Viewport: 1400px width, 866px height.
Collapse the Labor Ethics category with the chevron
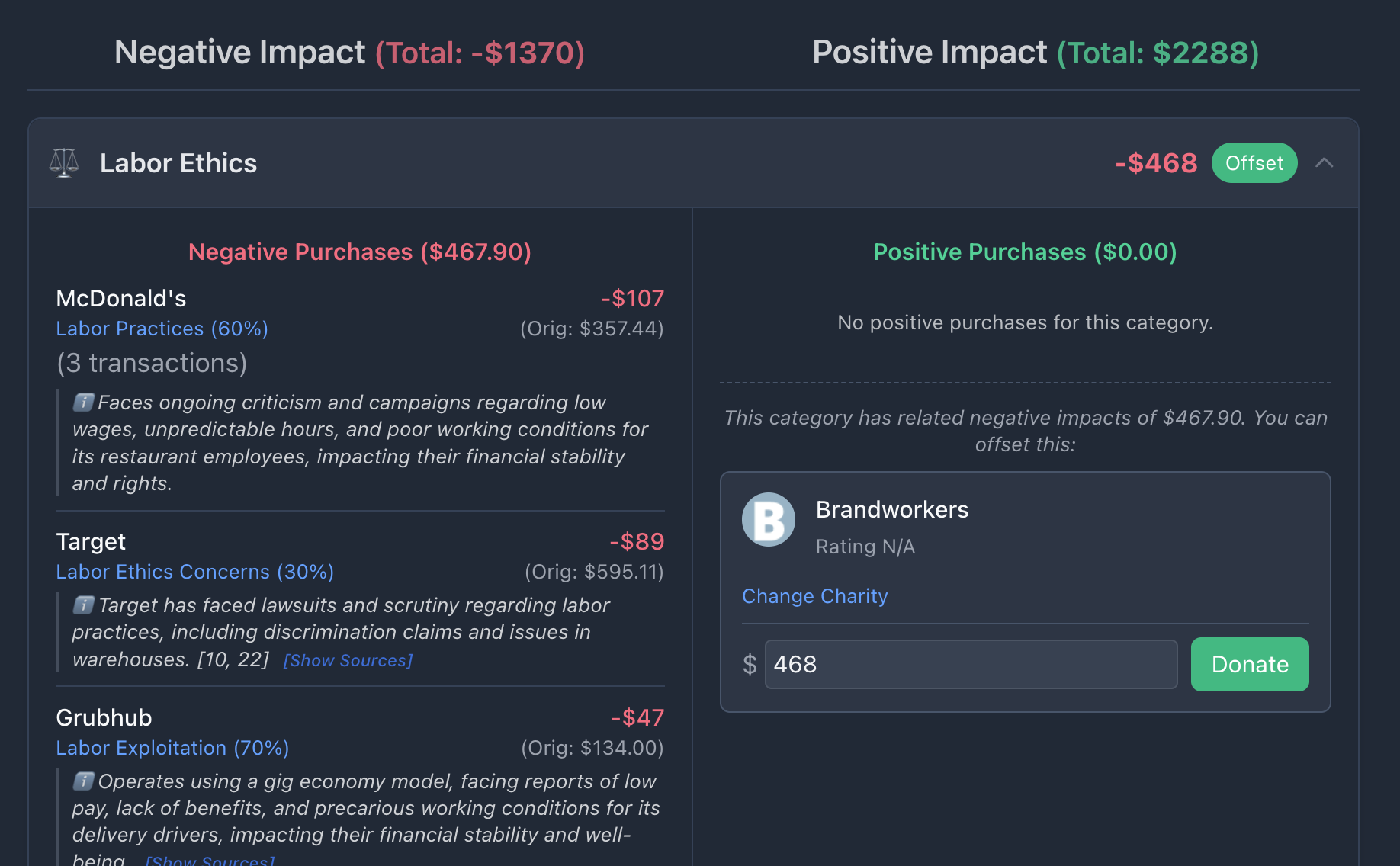click(1325, 162)
